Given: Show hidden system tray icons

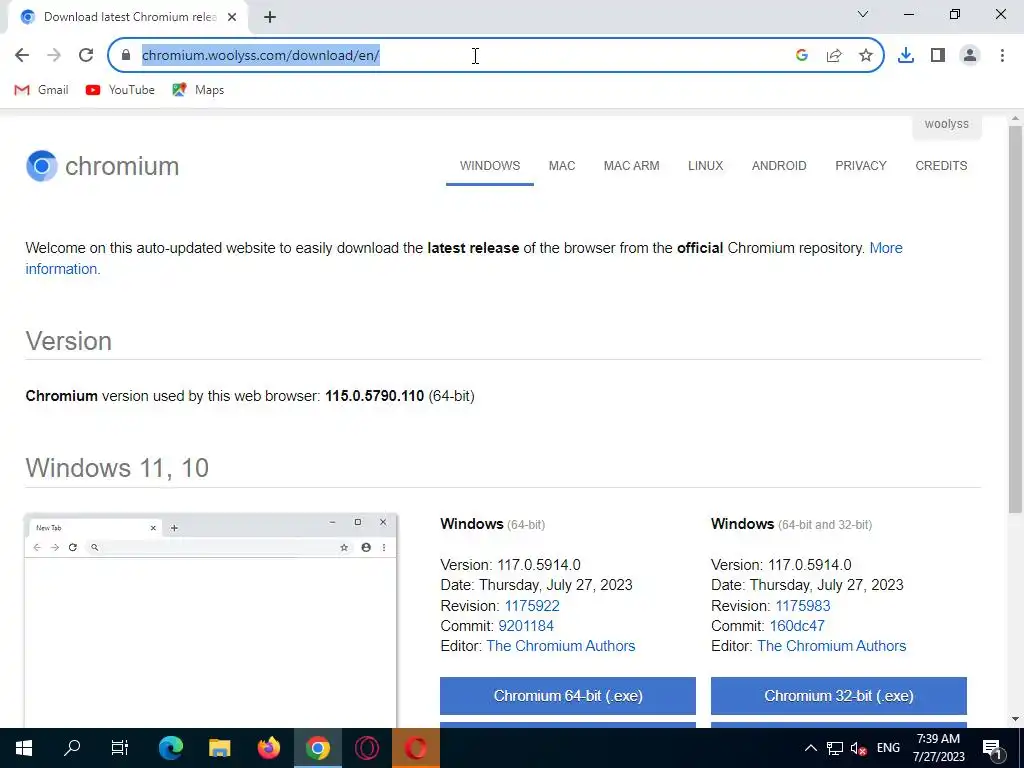Looking at the screenshot, I should [810, 748].
